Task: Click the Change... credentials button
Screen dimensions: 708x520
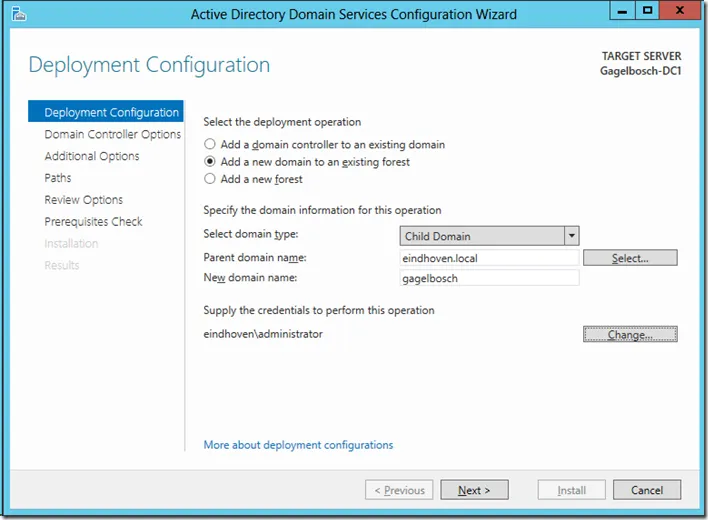Action: pyautogui.click(x=630, y=334)
